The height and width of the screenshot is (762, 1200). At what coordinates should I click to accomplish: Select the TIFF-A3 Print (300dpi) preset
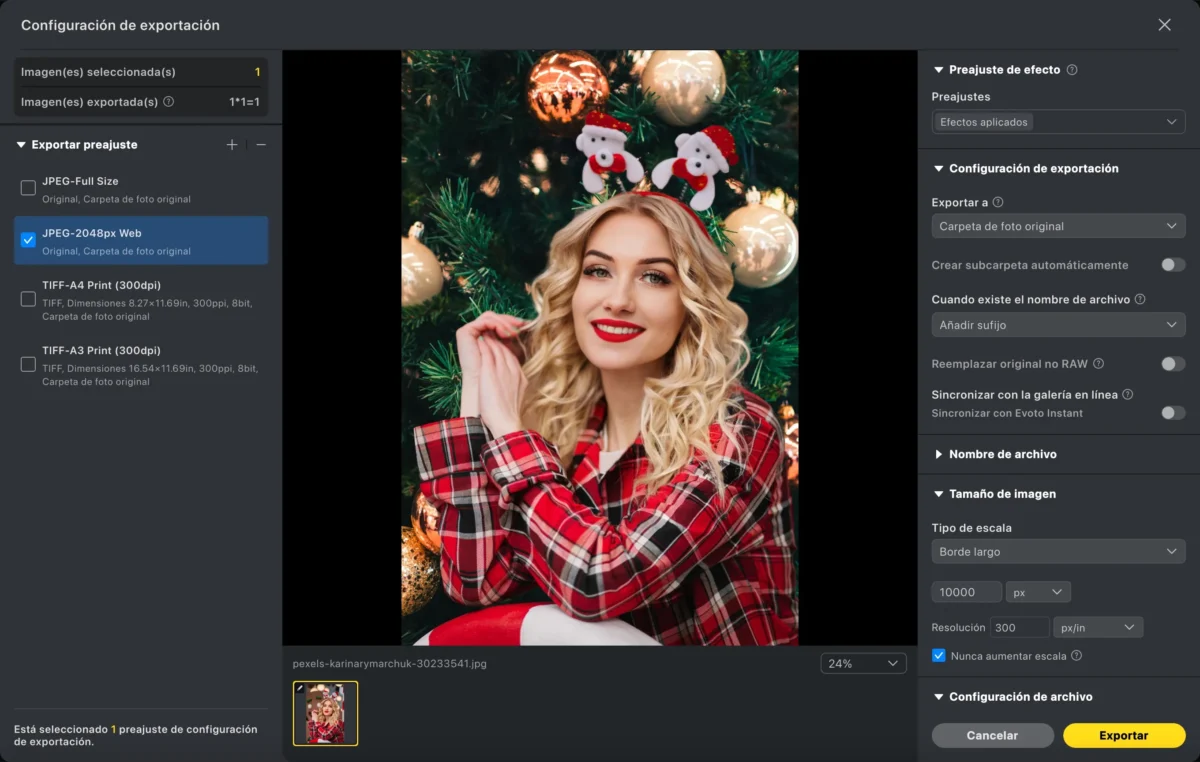tap(28, 365)
